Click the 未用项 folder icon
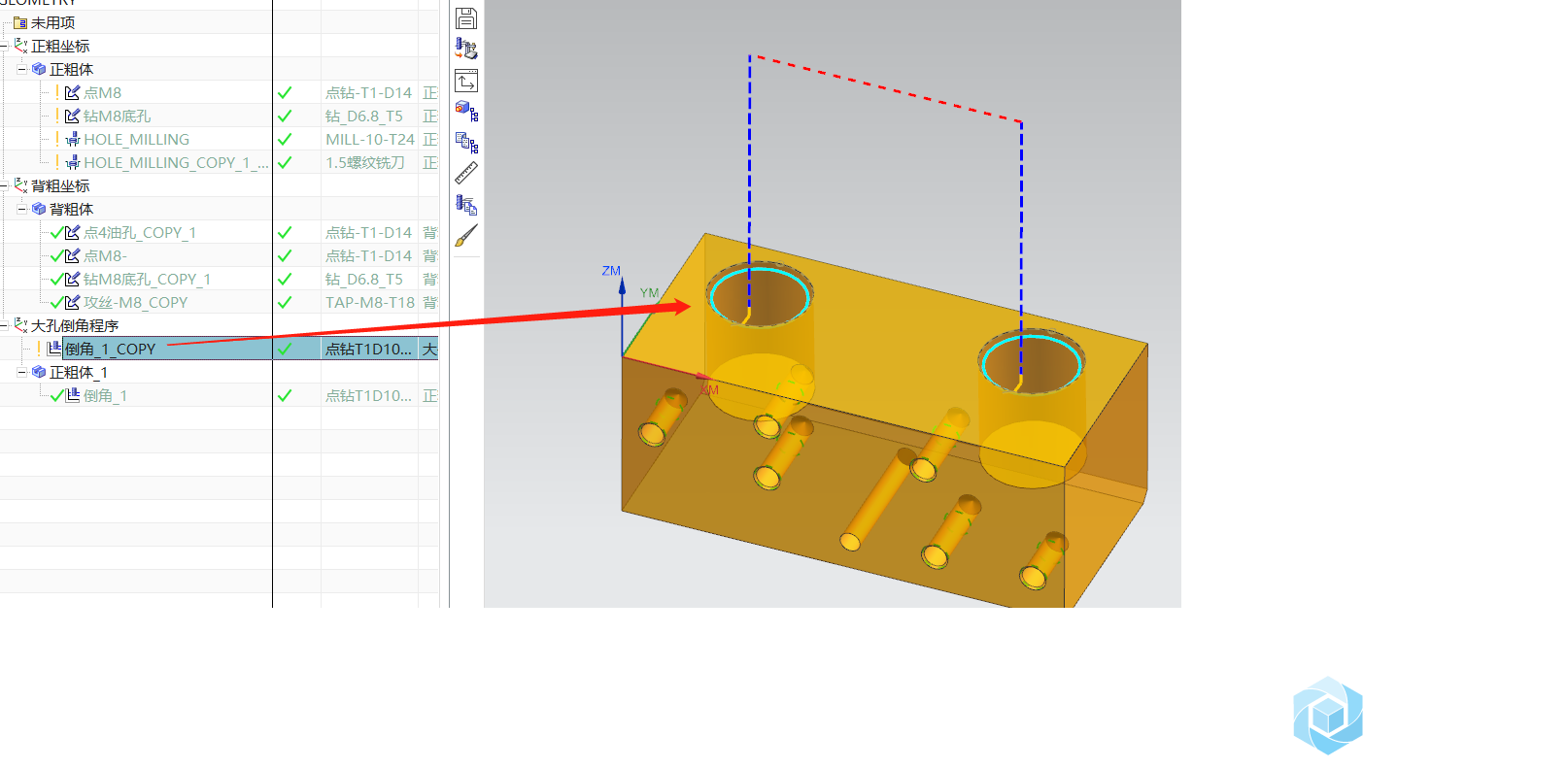 (20, 22)
